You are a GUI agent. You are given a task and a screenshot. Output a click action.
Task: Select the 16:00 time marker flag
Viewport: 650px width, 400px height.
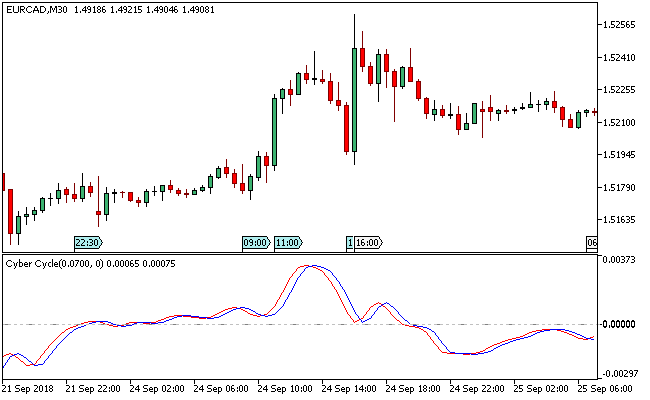pos(368,242)
